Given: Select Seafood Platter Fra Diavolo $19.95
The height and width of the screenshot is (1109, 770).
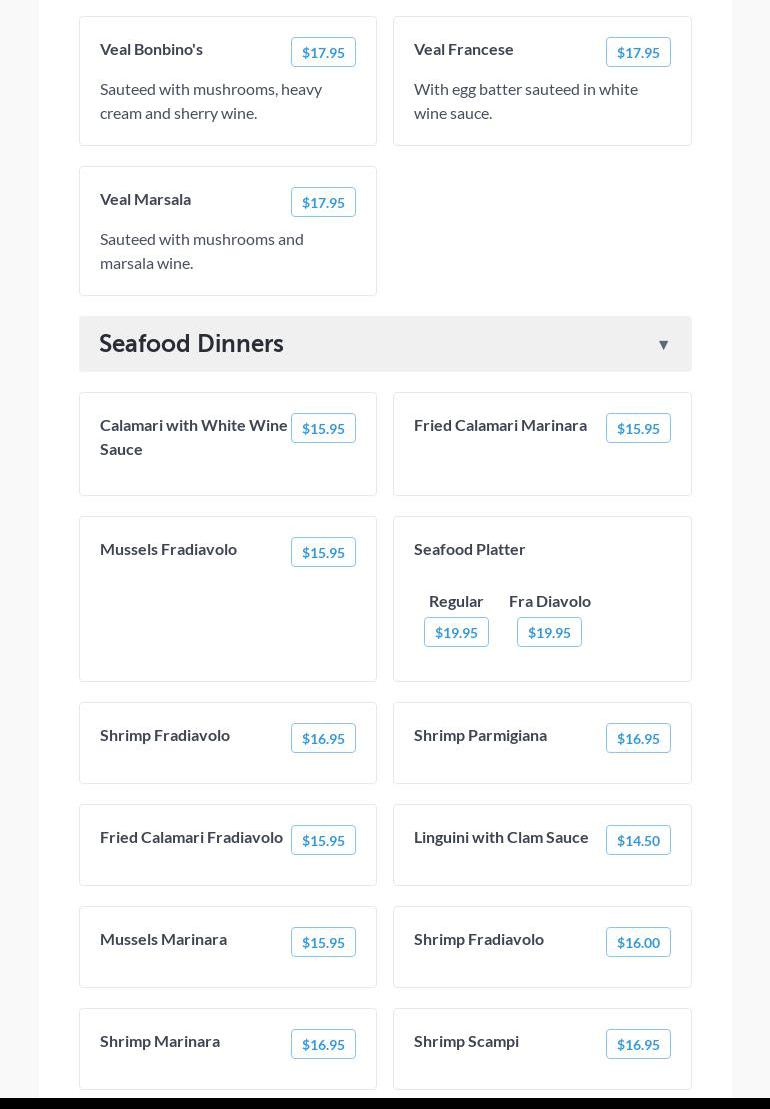Looking at the screenshot, I should [x=549, y=633].
